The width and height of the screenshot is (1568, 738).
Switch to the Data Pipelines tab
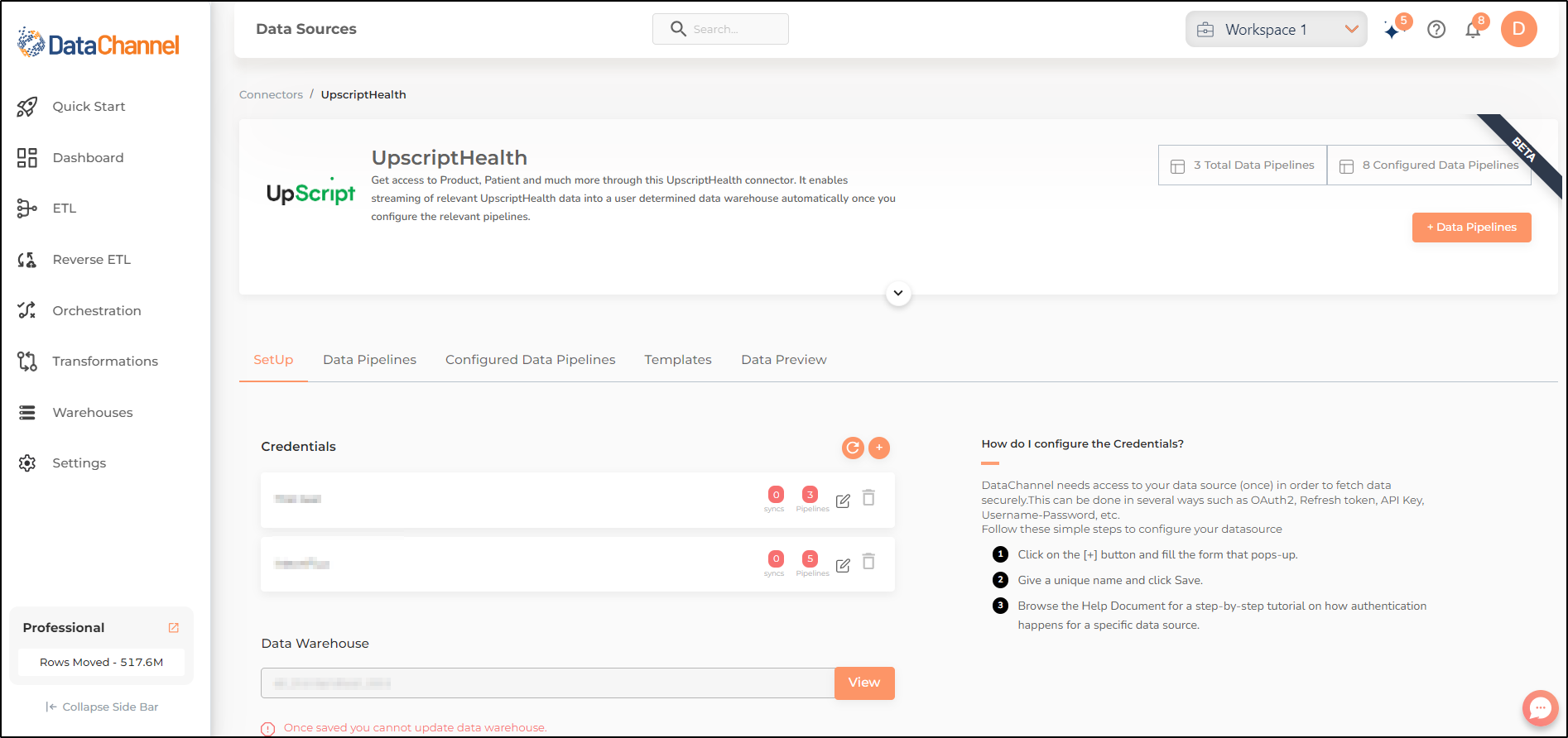click(369, 360)
